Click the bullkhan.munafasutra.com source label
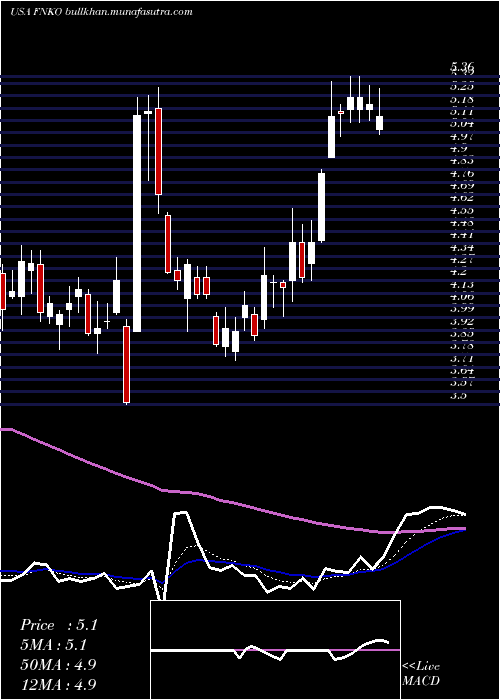 (x=129, y=12)
